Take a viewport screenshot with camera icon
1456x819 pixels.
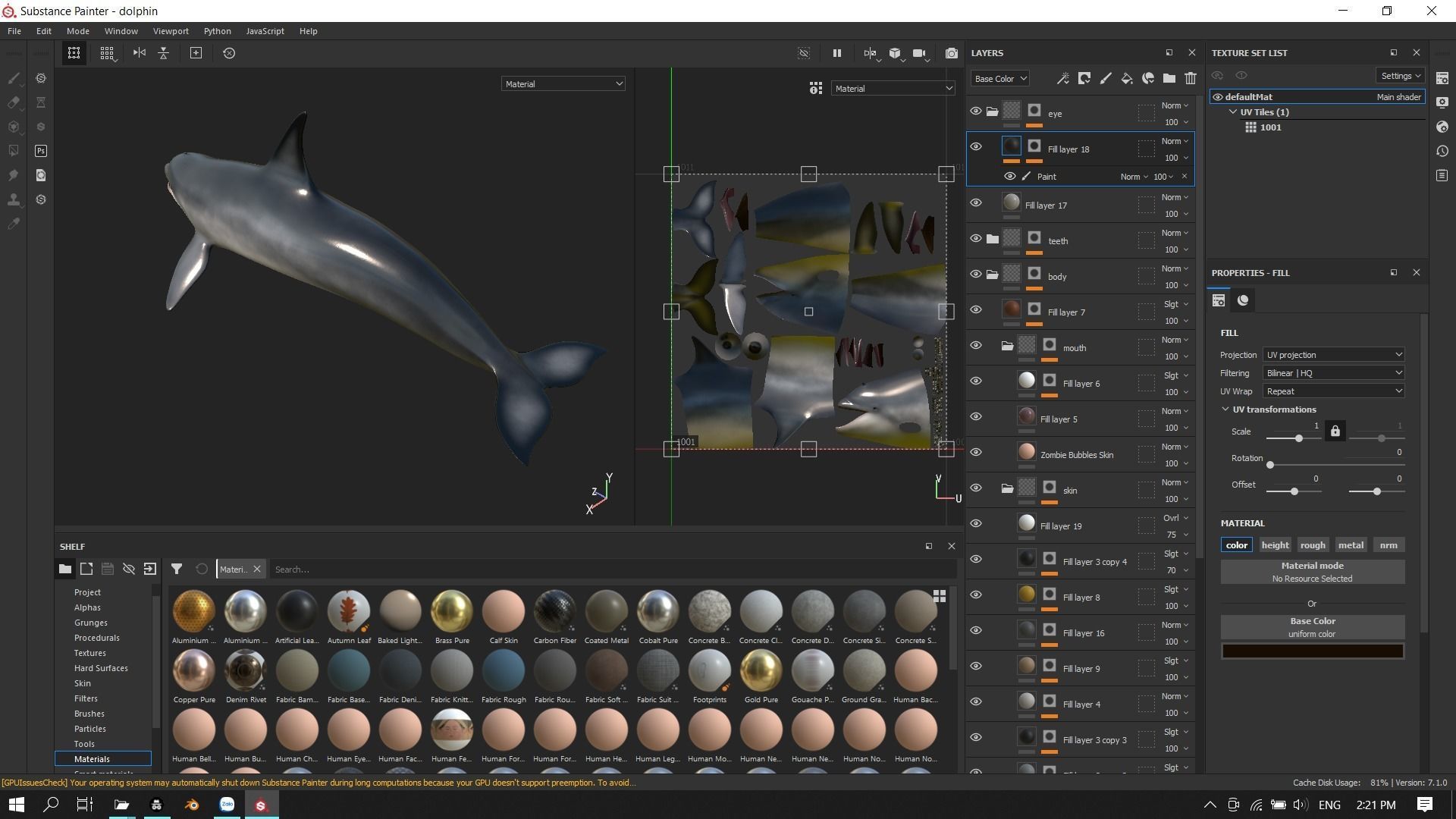pos(951,53)
